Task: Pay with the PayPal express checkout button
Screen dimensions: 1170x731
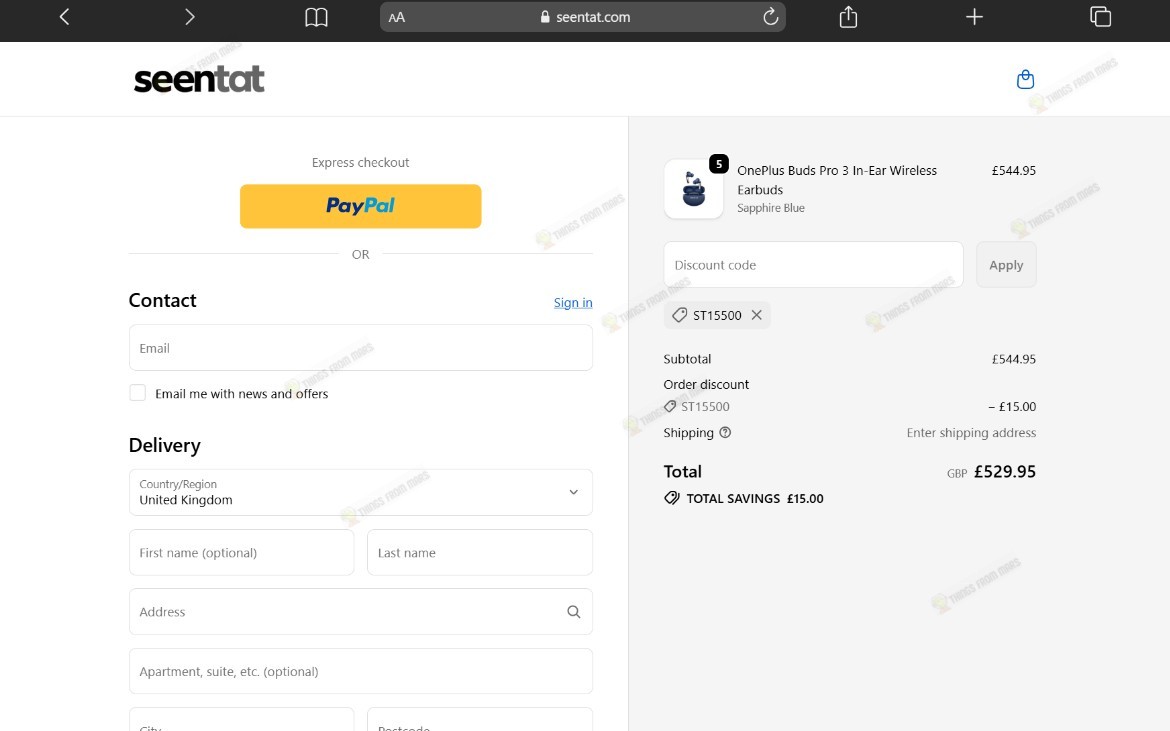Action: pyautogui.click(x=360, y=206)
